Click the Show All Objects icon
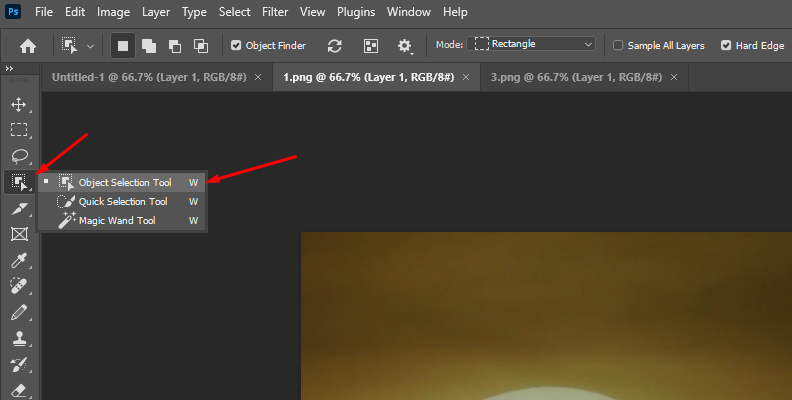The width and height of the screenshot is (792, 400). coord(371,46)
